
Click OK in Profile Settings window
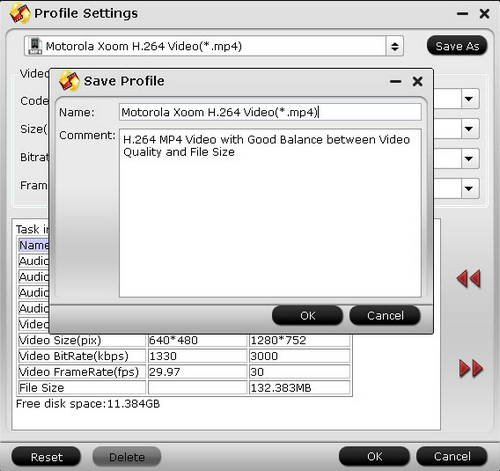(374, 456)
